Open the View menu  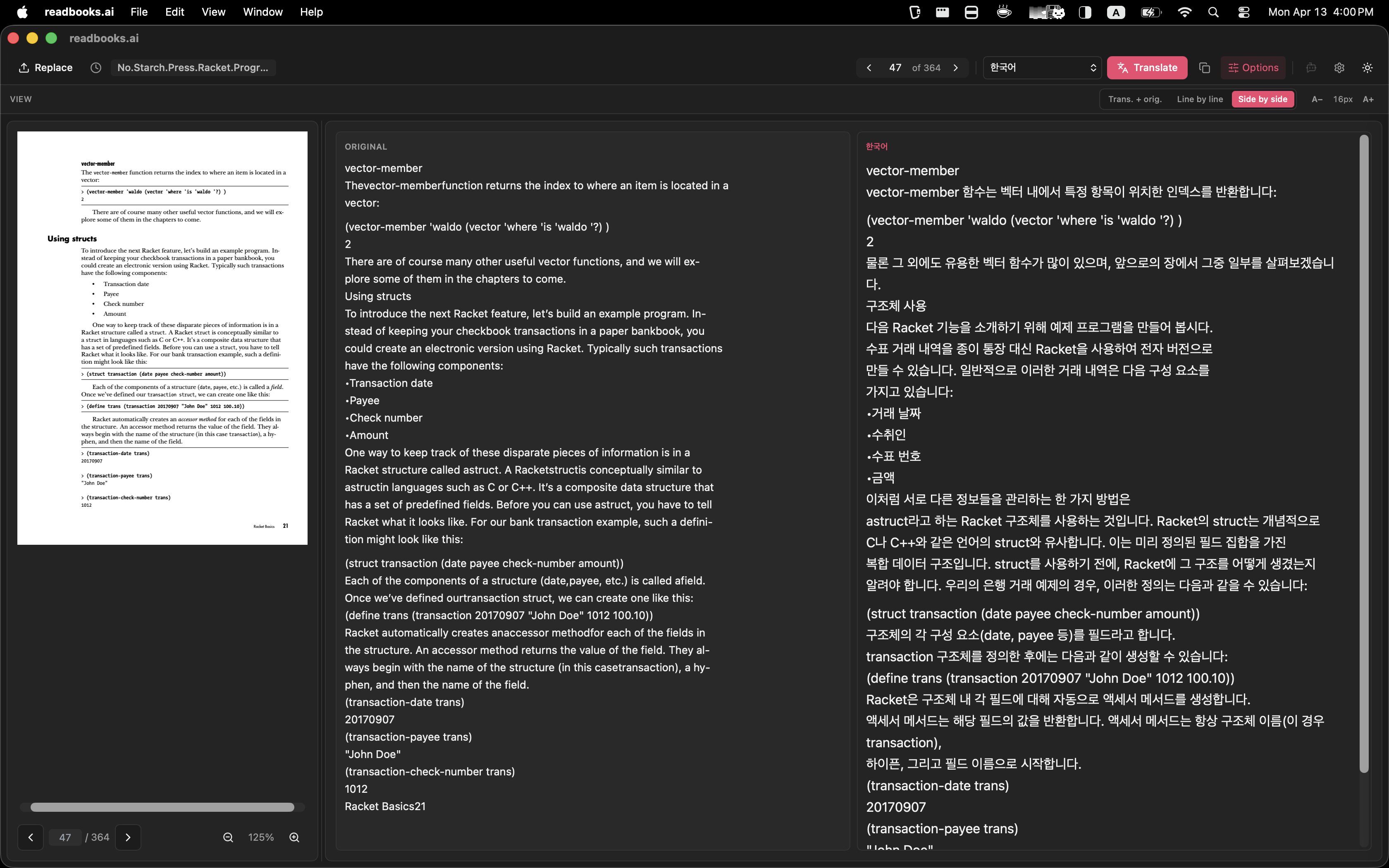[213, 12]
